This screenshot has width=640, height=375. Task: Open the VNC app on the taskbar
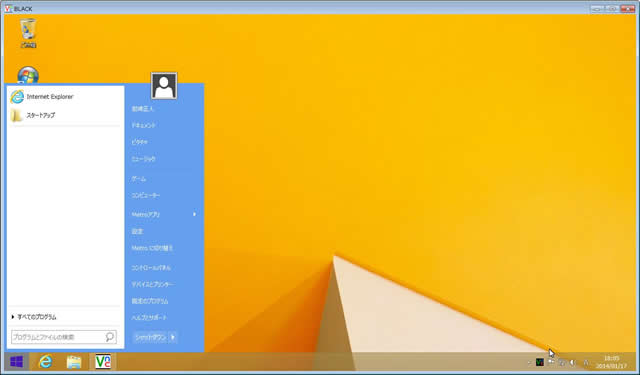pyautogui.click(x=103, y=362)
